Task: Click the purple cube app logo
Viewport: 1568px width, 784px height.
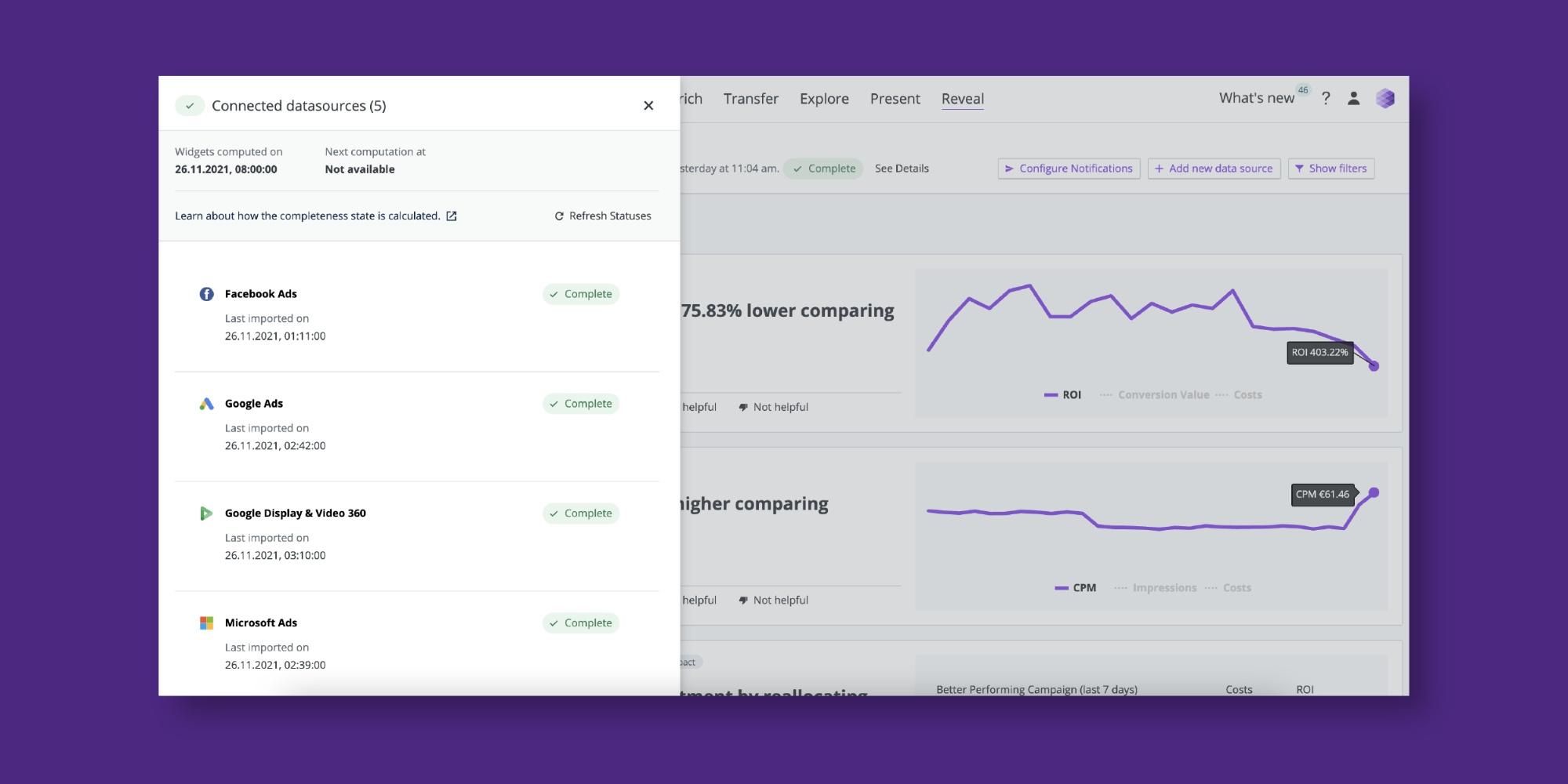Action: point(1385,99)
